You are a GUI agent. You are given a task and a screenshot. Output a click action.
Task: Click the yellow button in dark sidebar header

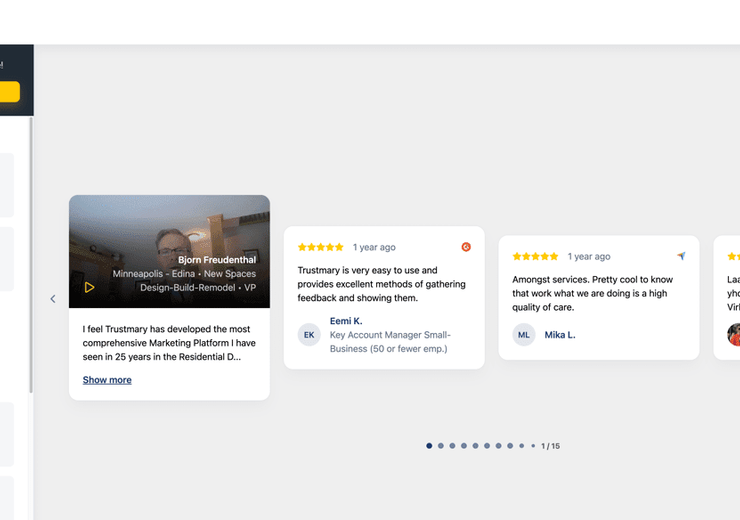[9, 92]
